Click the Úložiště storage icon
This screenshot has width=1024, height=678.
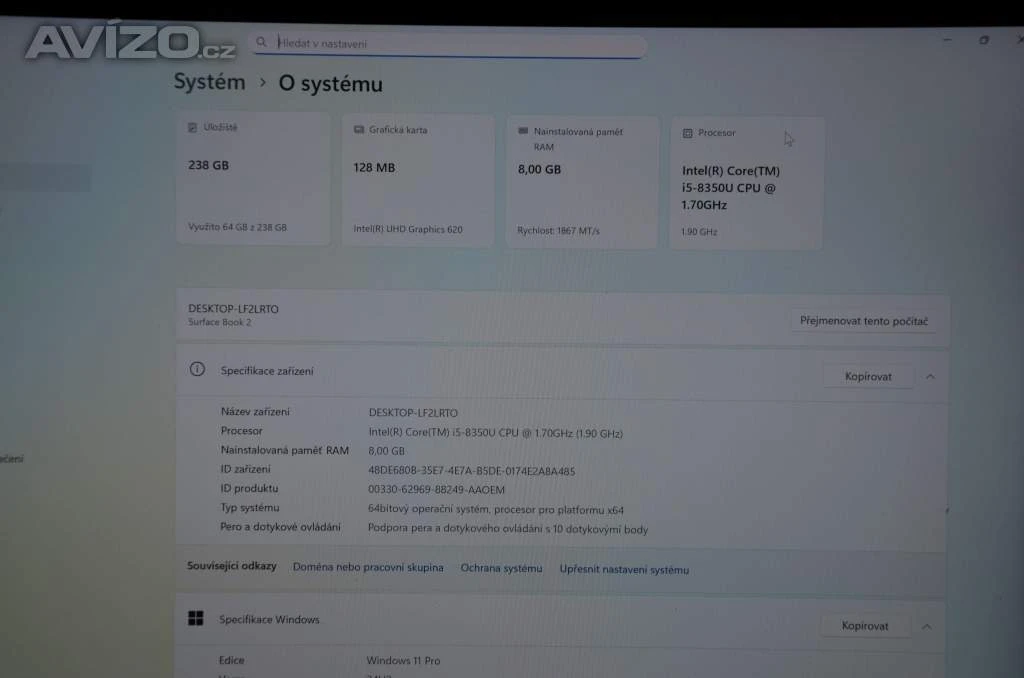[x=193, y=128]
